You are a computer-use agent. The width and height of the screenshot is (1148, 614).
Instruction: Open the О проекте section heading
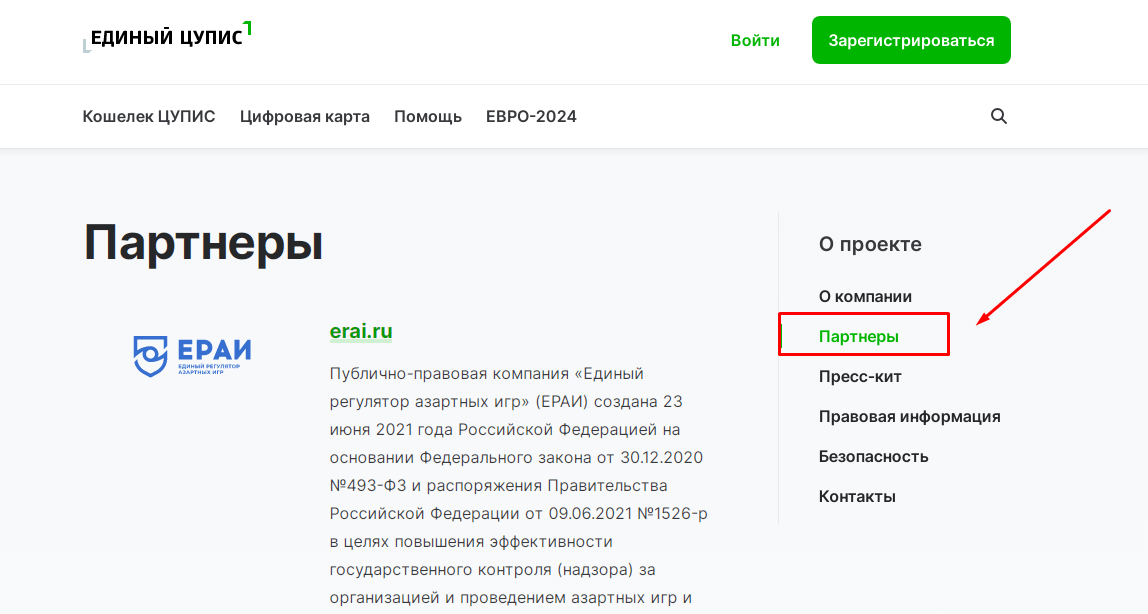(x=870, y=244)
